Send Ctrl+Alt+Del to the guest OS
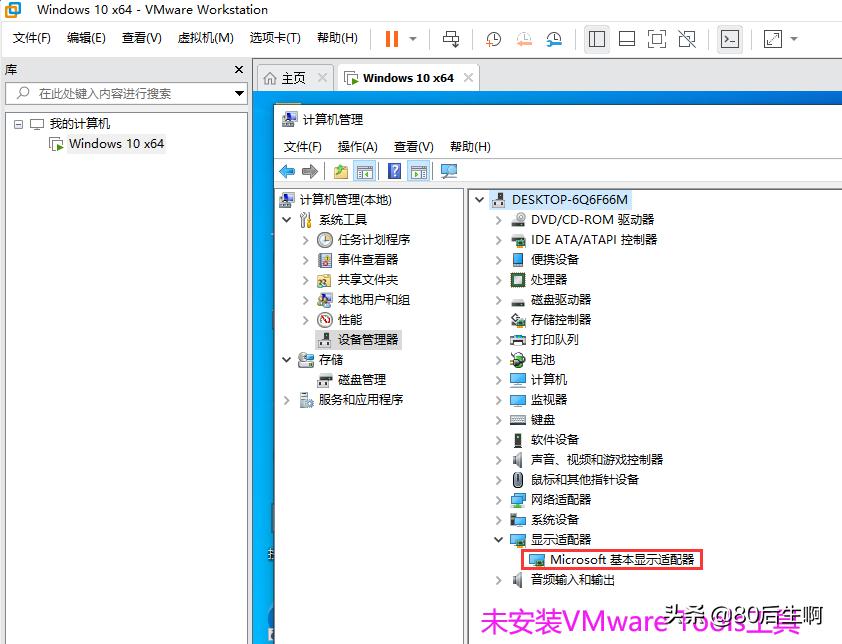Viewport: 842px width, 644px height. pos(451,38)
